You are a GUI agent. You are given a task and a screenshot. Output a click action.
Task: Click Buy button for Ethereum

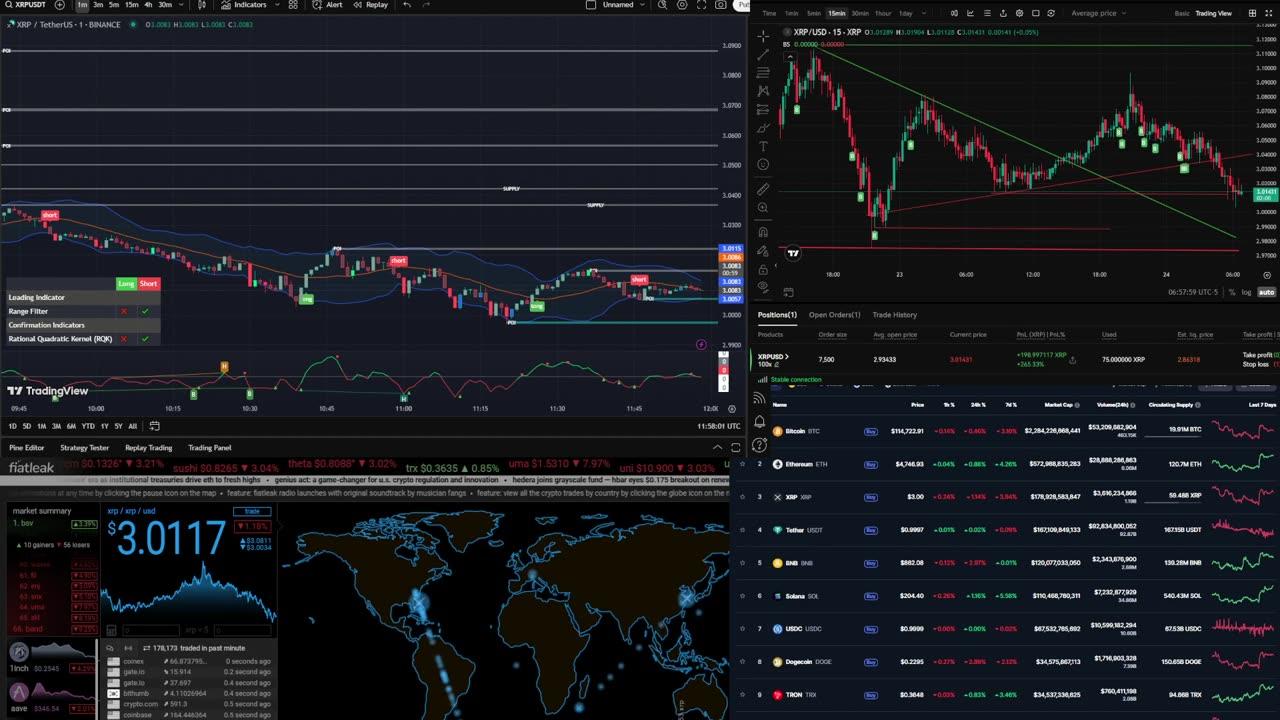[x=870, y=464]
